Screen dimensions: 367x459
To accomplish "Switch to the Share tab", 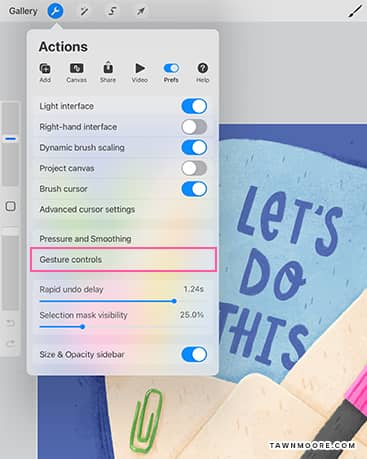I will tap(108, 72).
